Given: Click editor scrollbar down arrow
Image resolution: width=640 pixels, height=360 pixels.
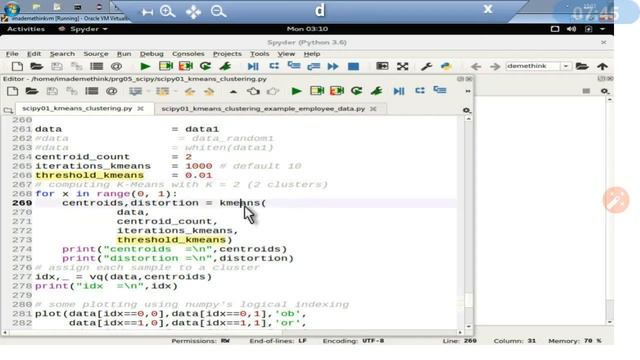Looking at the screenshot, I should tap(468, 327).
